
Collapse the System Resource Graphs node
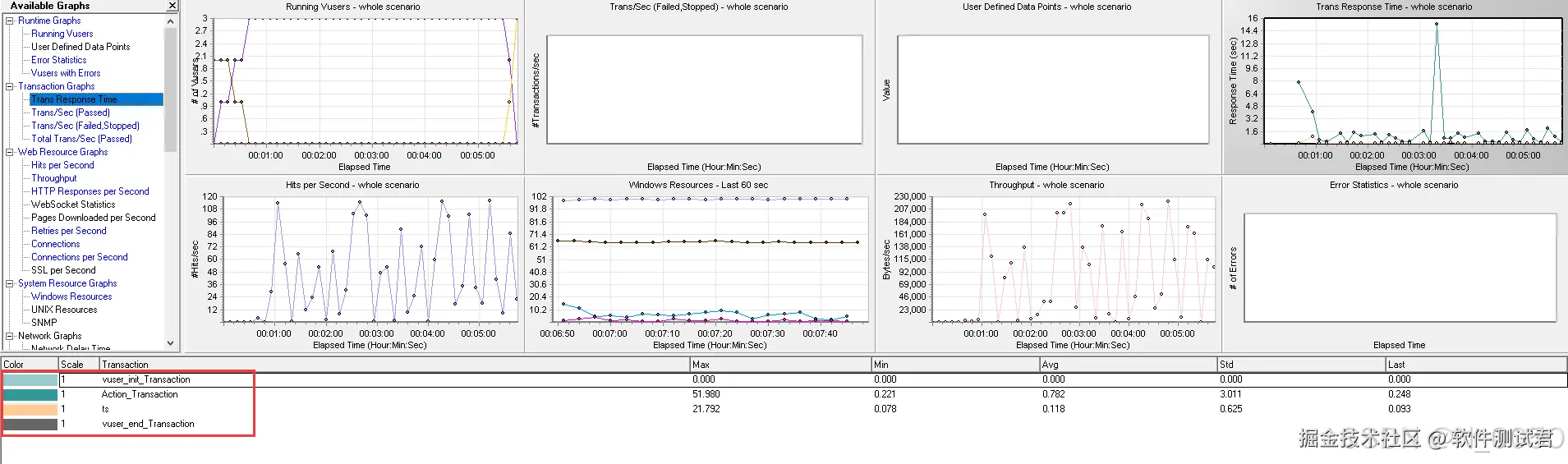[10, 283]
